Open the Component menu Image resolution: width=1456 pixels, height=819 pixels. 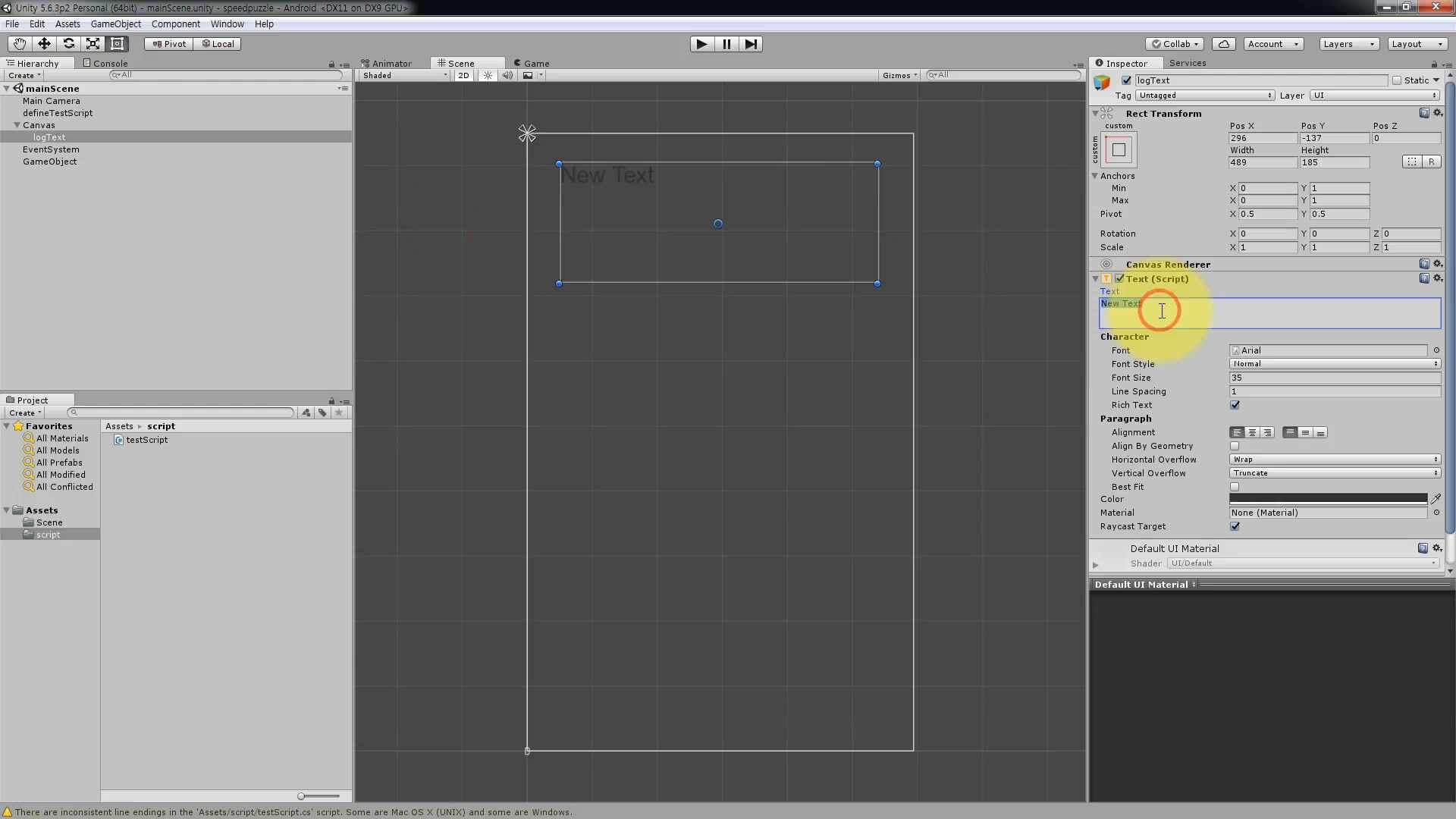click(175, 24)
